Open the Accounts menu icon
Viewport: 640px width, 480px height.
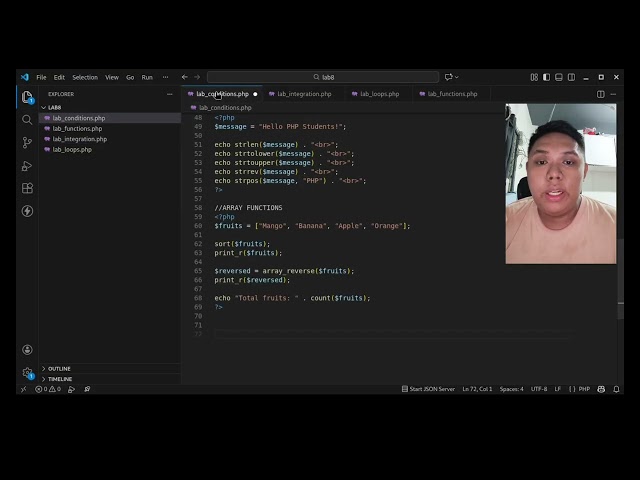click(x=27, y=350)
